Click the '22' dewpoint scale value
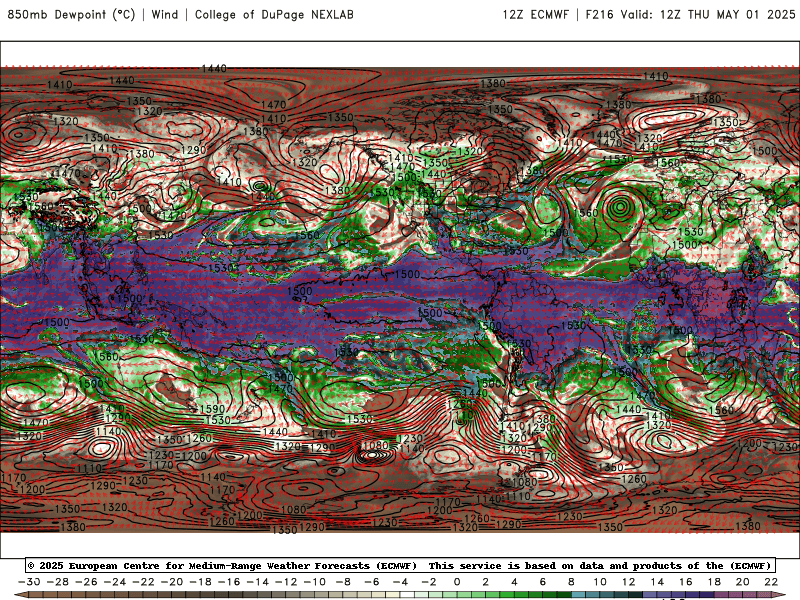800x600 pixels. click(x=771, y=582)
